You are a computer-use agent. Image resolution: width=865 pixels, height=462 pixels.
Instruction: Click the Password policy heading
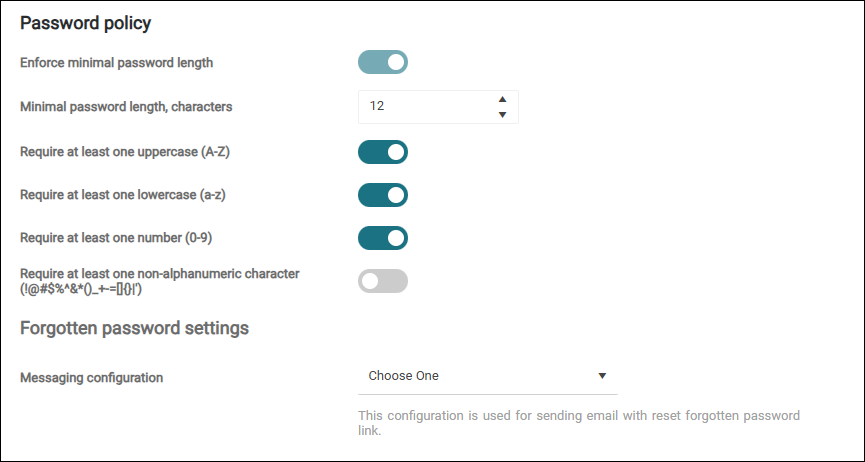85,22
